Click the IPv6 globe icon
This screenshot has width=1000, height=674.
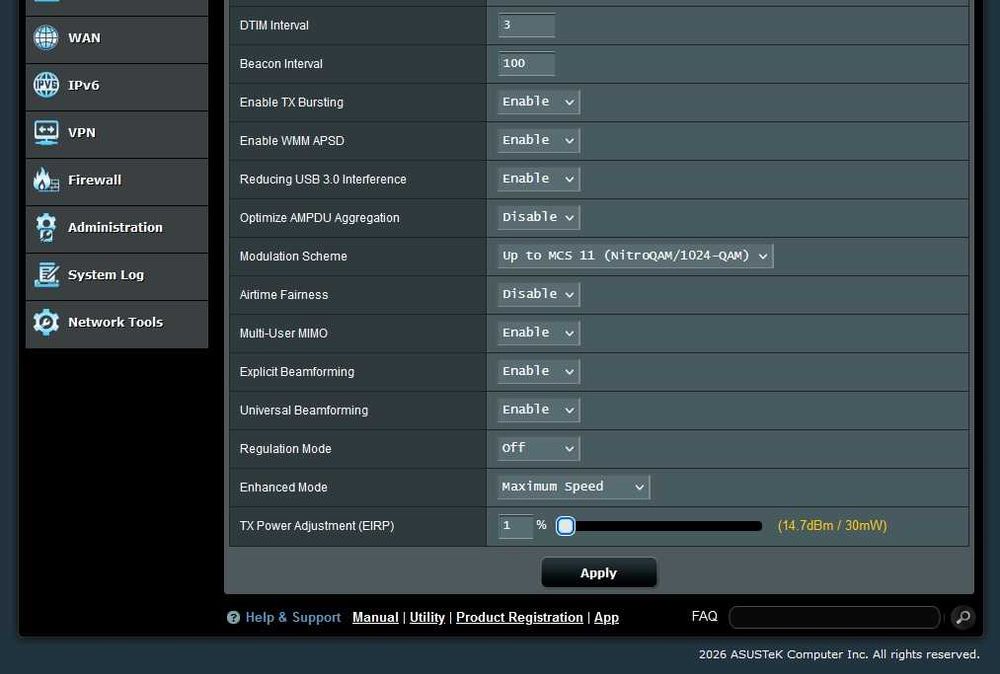[46, 85]
